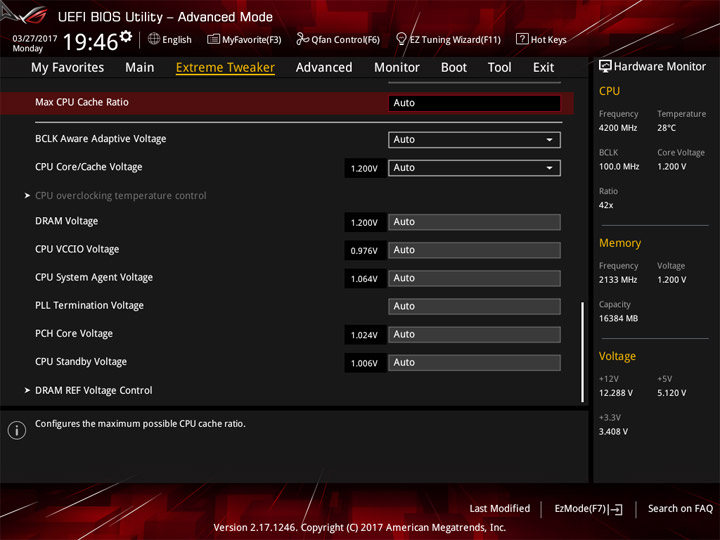The height and width of the screenshot is (540, 720).
Task: Click Search on FAQ link
Action: tap(680, 508)
